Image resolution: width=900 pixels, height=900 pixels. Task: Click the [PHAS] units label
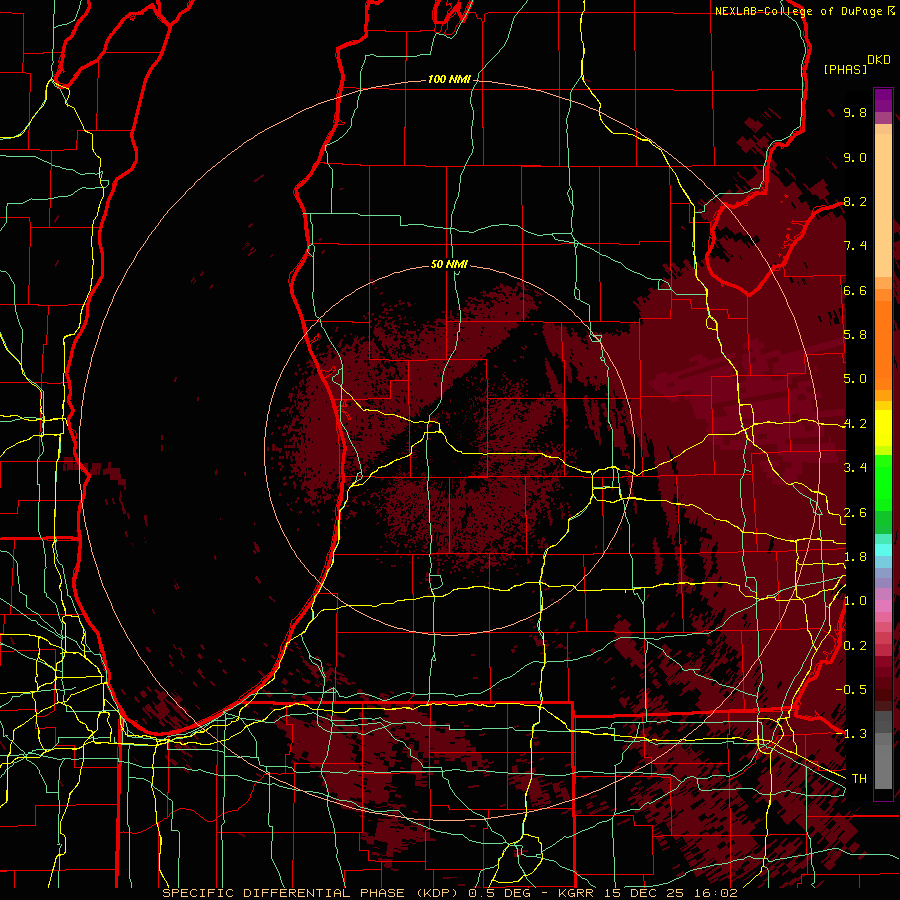click(x=845, y=69)
